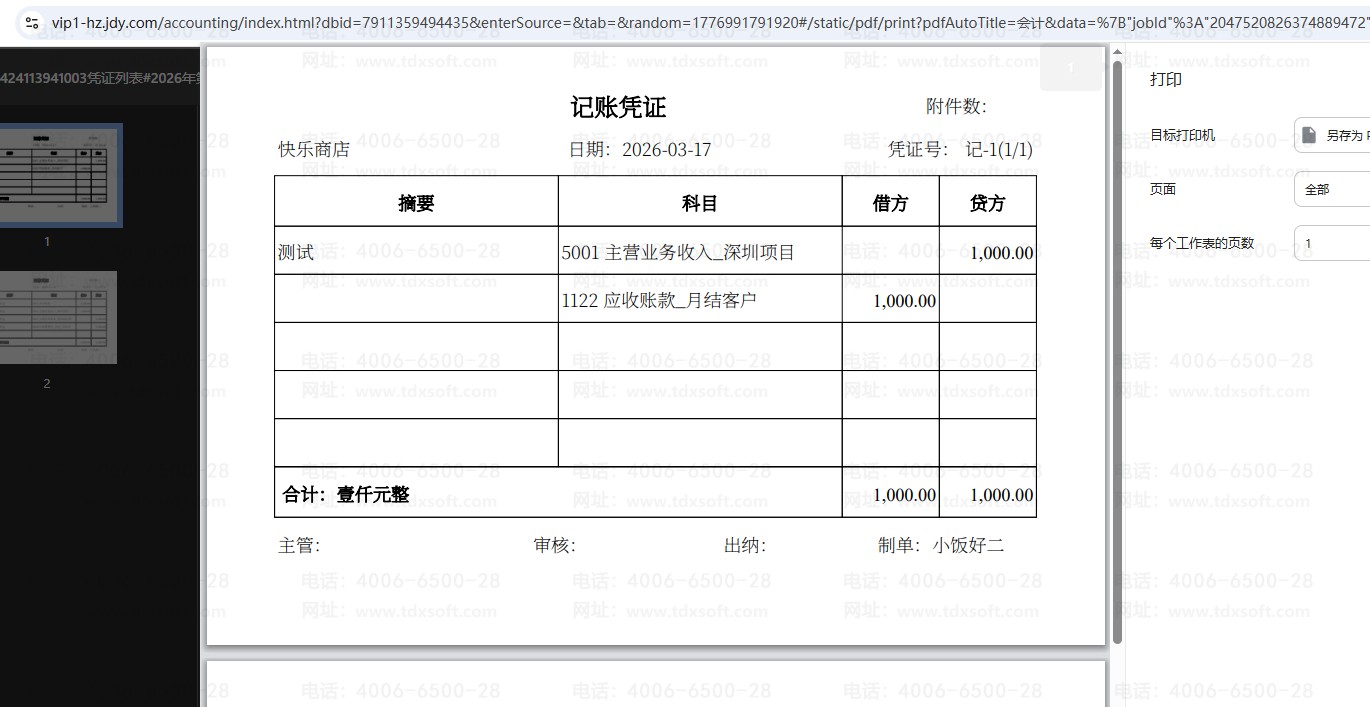
Task: Click the preview vertical scrollbar
Action: coord(1118,352)
